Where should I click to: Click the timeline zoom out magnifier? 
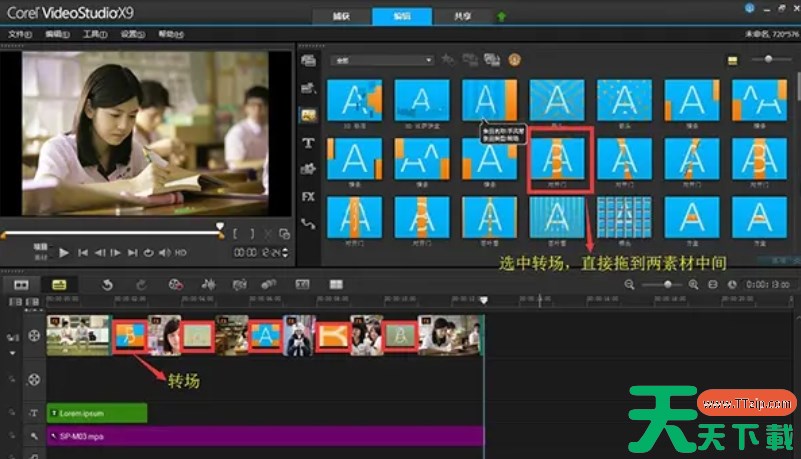point(630,285)
